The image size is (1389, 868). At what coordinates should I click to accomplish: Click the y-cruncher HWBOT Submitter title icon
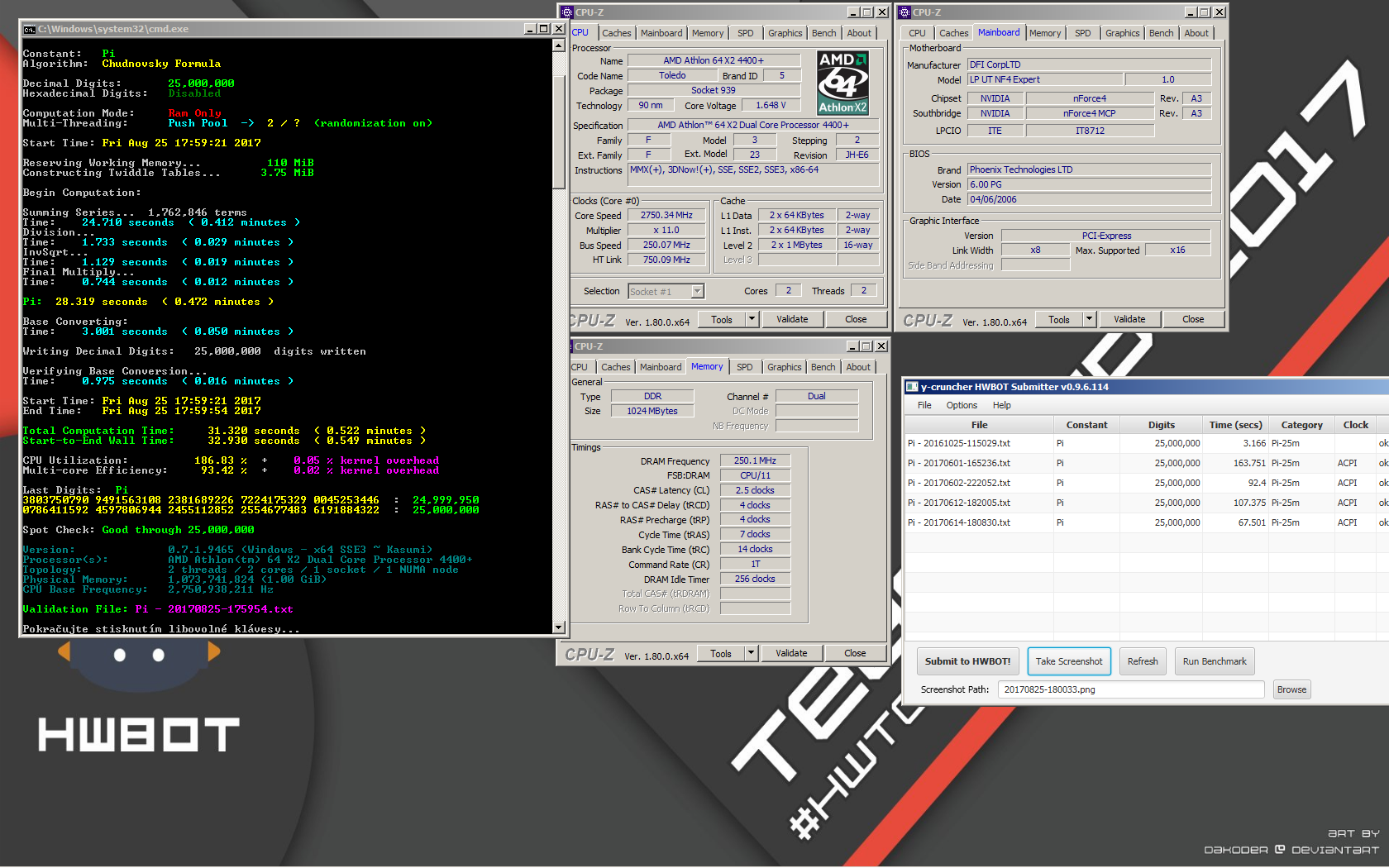912,387
